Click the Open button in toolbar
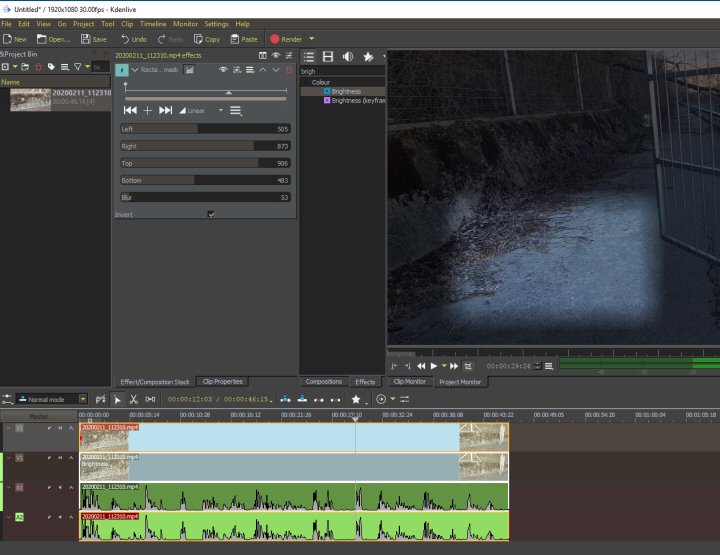Screen dimensions: 720x555 click(x=54, y=39)
